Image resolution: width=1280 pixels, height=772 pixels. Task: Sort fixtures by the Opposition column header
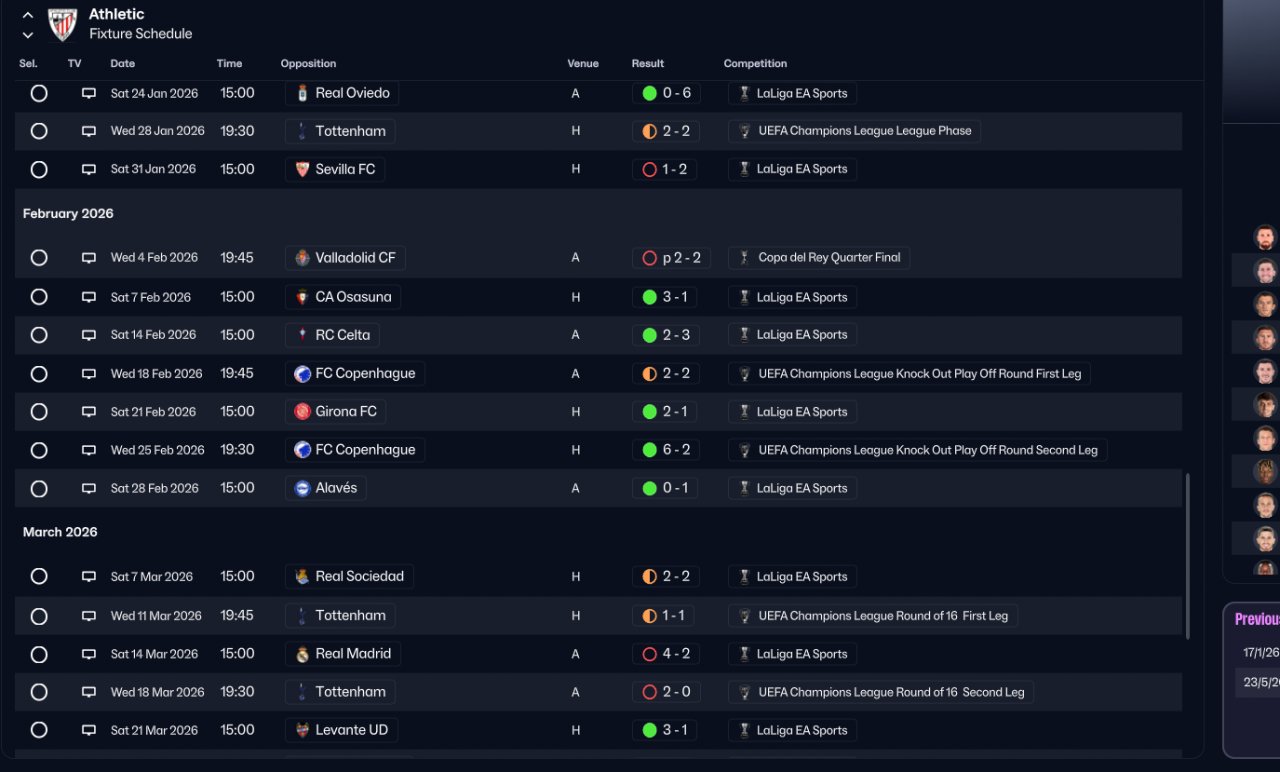click(308, 64)
